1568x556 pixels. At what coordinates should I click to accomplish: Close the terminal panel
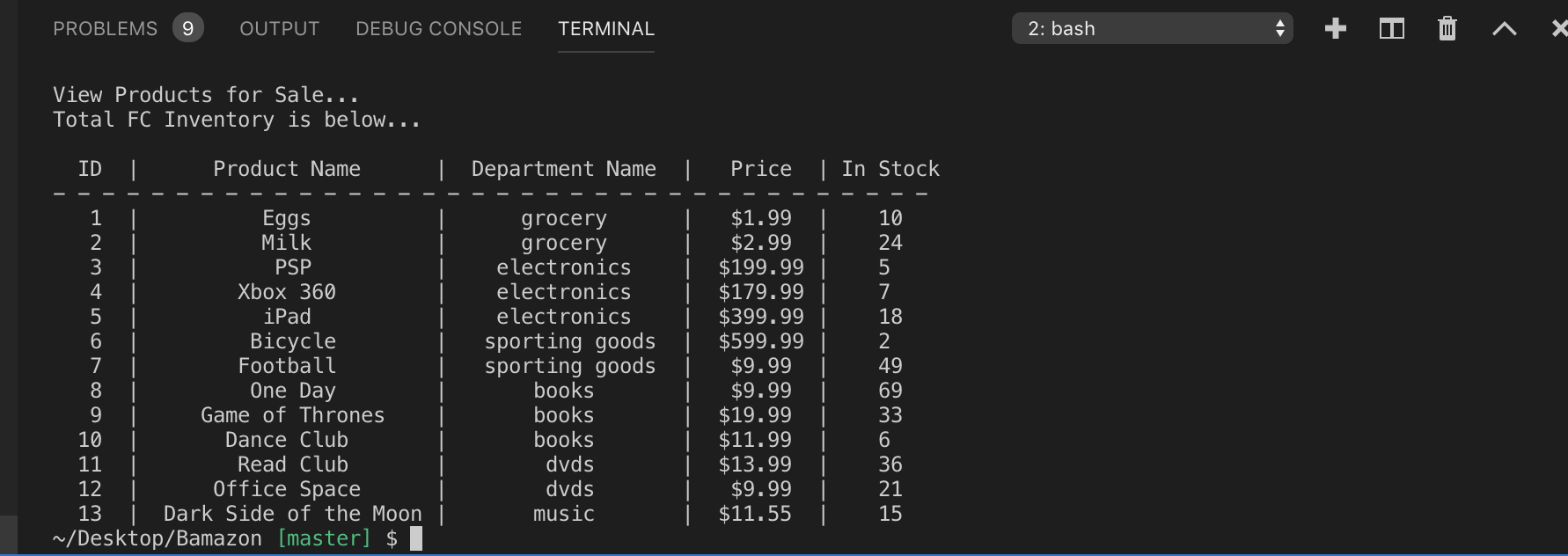tap(1558, 29)
